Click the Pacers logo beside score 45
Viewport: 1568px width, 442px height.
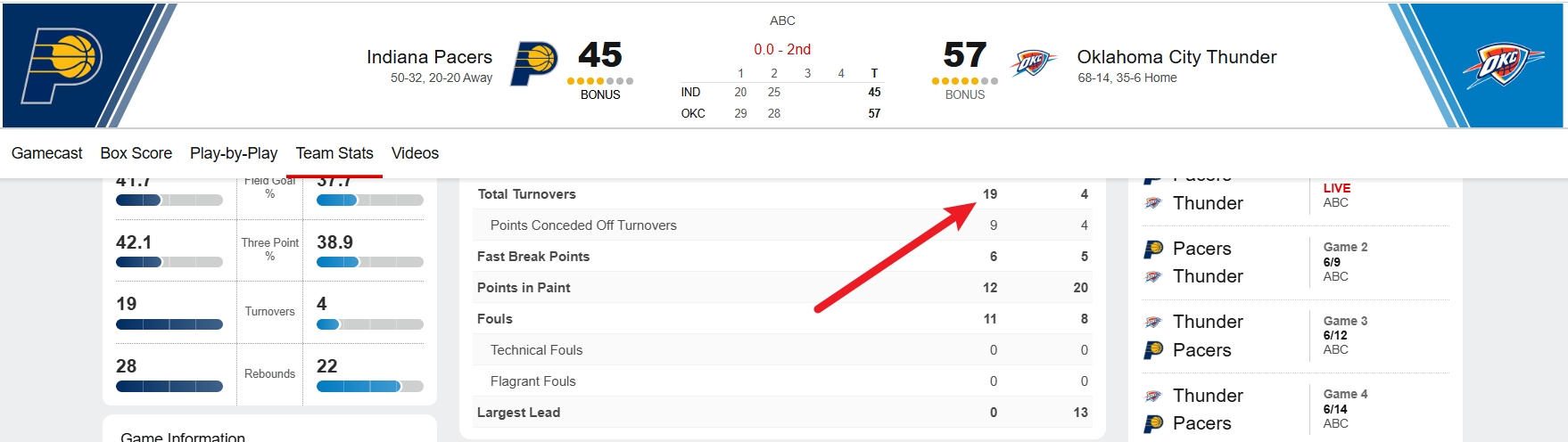pyautogui.click(x=533, y=63)
